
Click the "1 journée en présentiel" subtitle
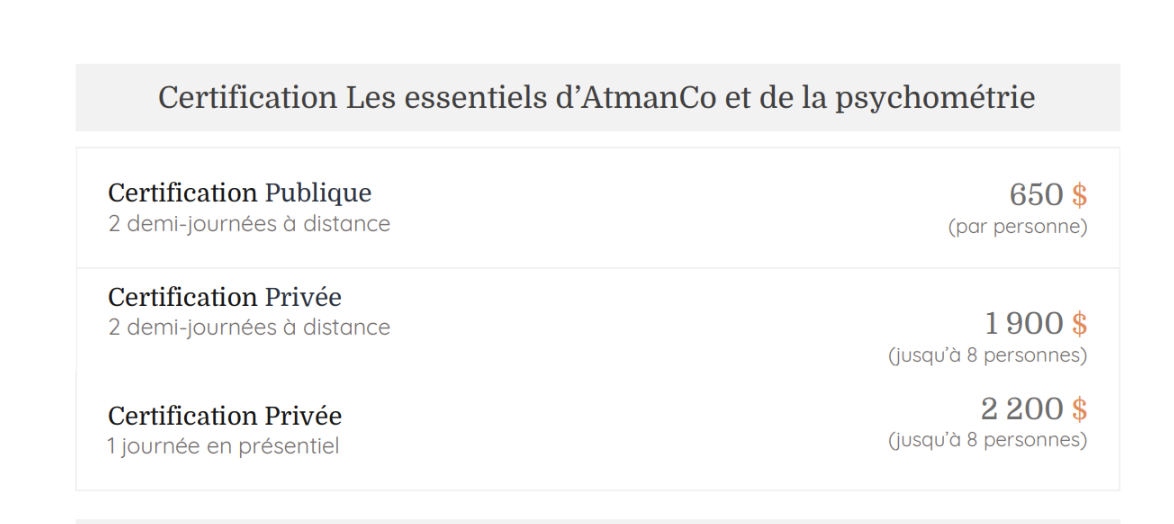(x=223, y=447)
